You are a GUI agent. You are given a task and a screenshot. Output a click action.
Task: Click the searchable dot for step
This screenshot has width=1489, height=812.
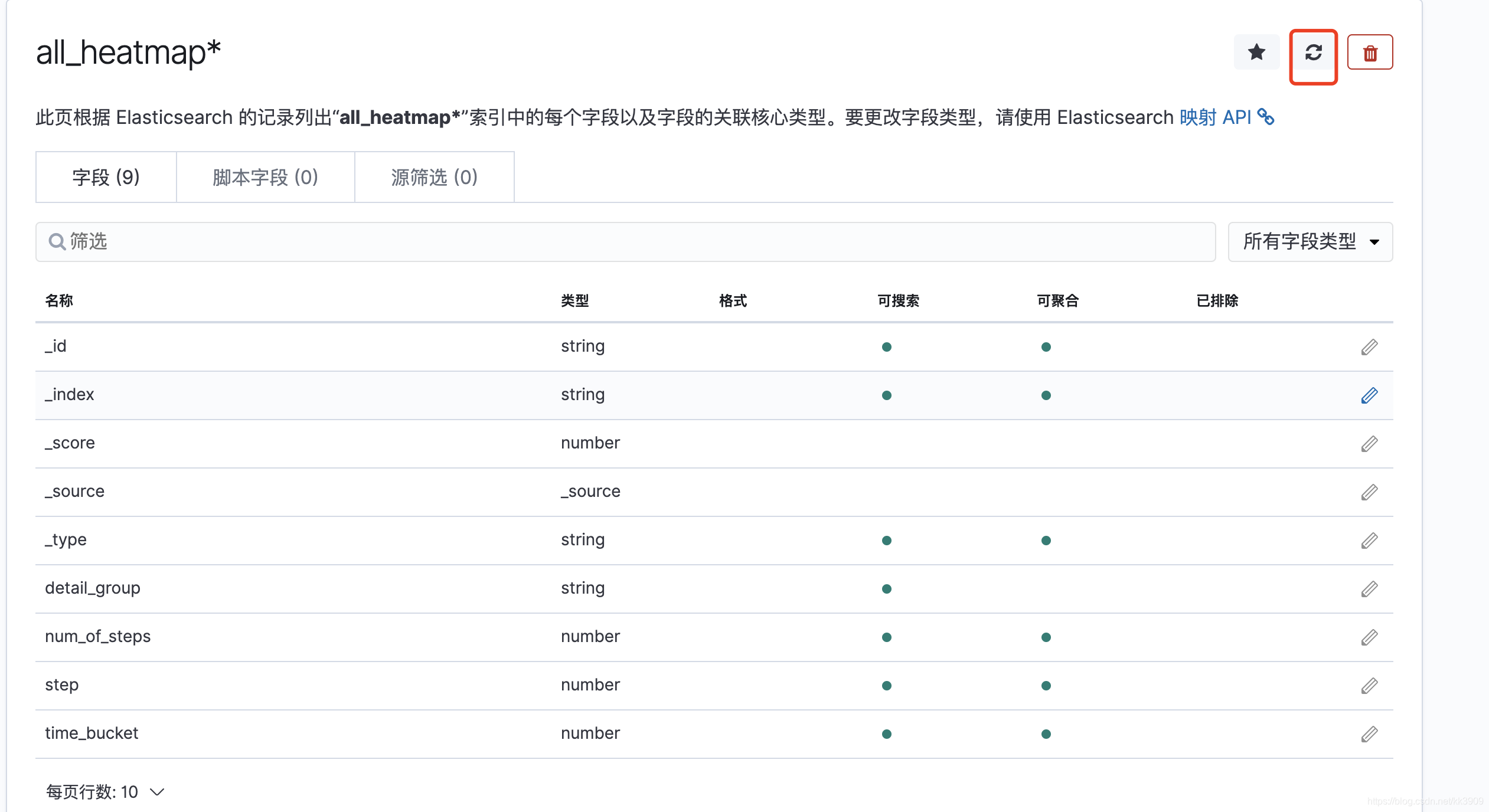coord(886,686)
